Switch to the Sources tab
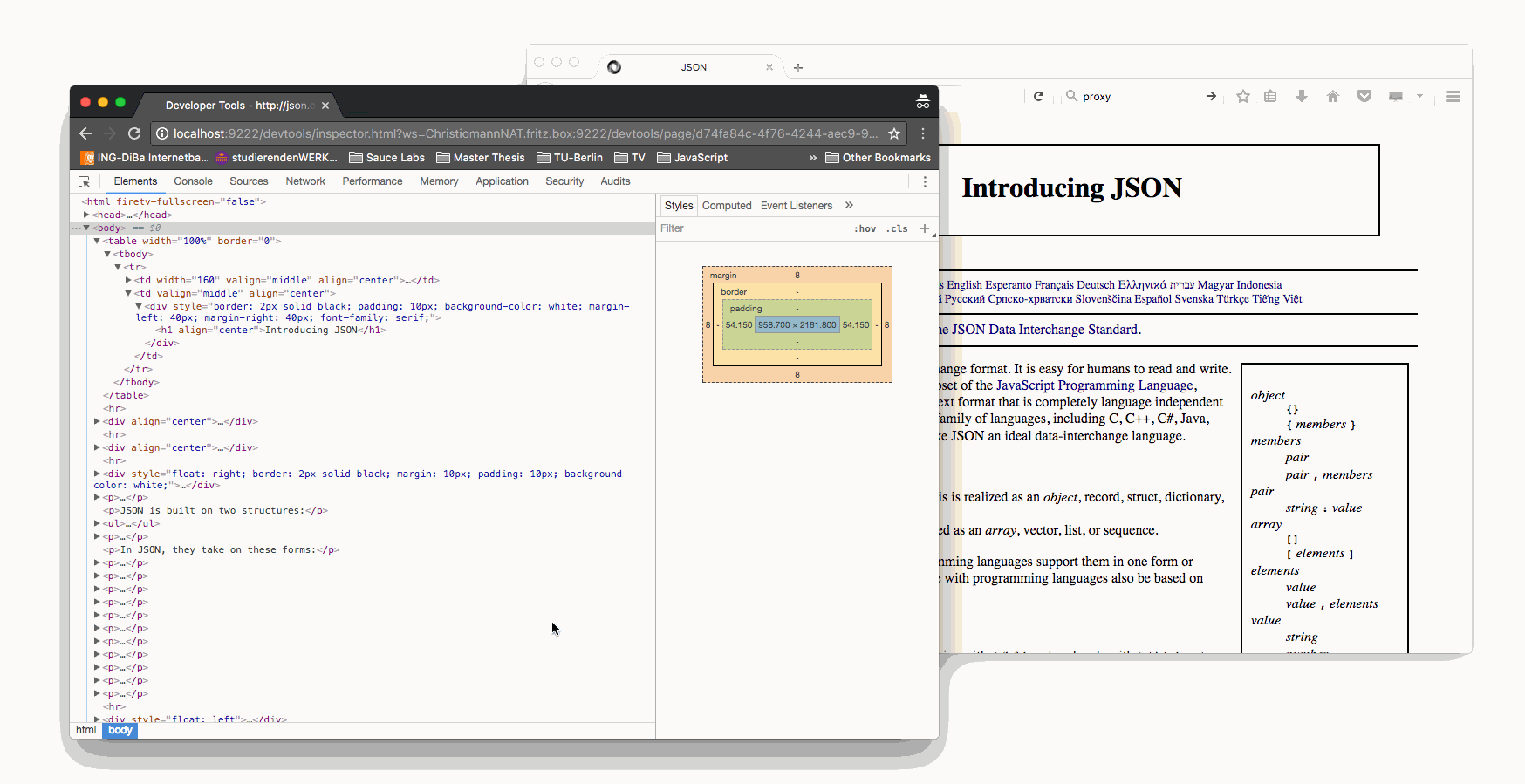Viewport: 1525px width, 784px height. pos(249,181)
